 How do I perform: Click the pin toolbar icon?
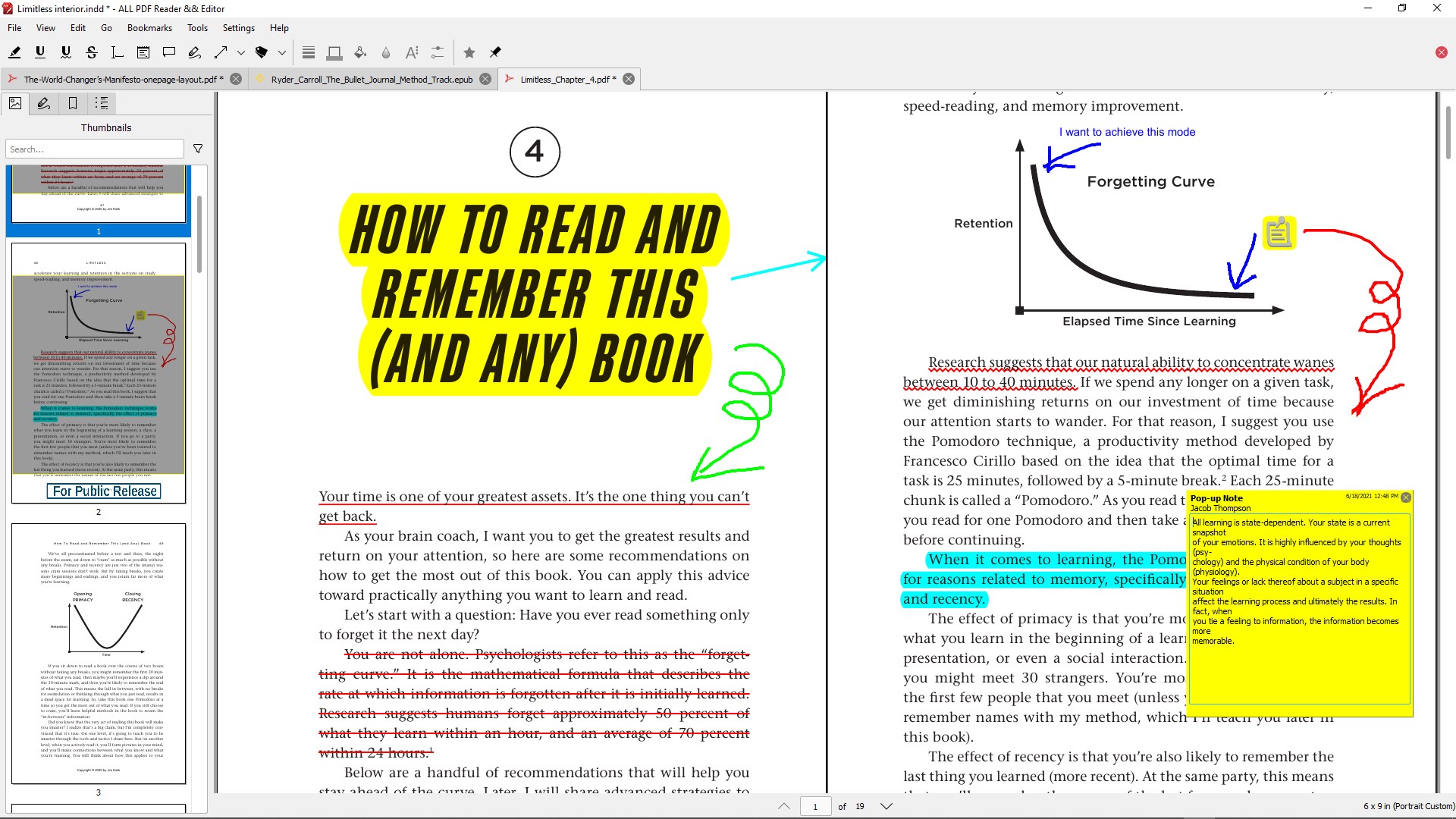coord(495,52)
